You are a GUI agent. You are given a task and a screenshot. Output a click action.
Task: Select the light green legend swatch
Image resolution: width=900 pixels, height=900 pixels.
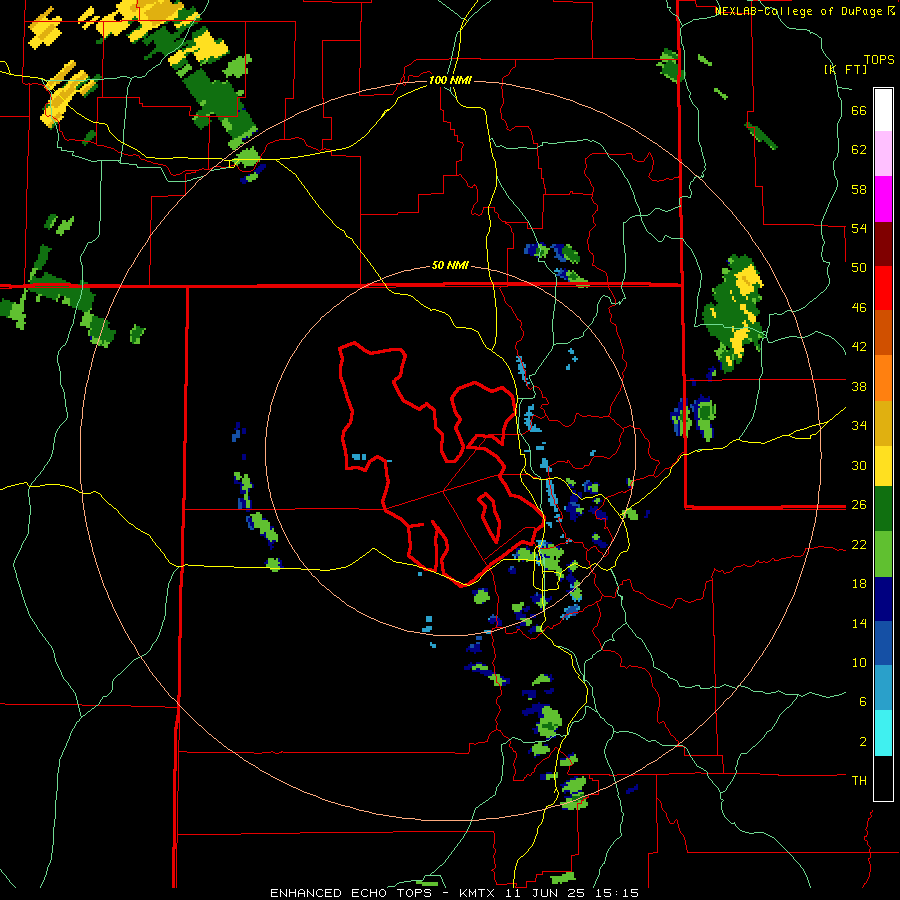pyautogui.click(x=883, y=554)
